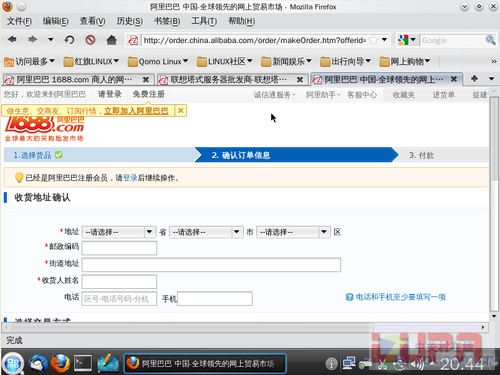Close the 联想塔式服务器 tab
This screenshot has width=500, height=375.
tap(300, 80)
